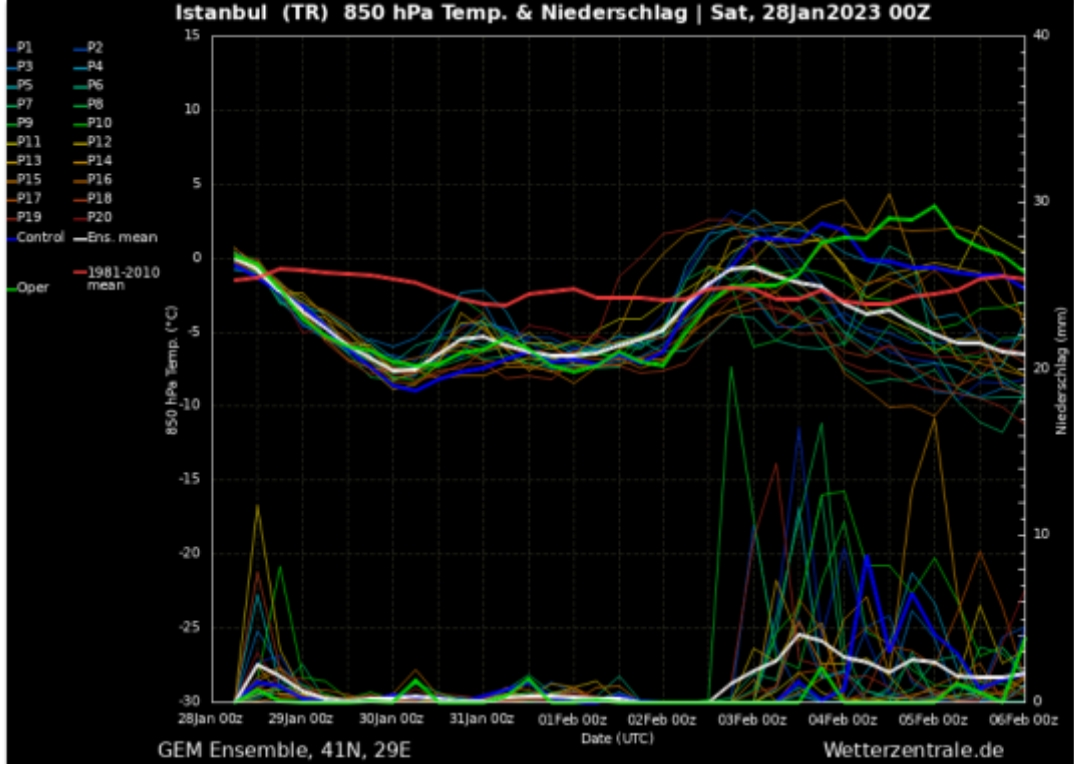Click the Date (UTC) axis label
The height and width of the screenshot is (764, 1074).
pos(617,737)
